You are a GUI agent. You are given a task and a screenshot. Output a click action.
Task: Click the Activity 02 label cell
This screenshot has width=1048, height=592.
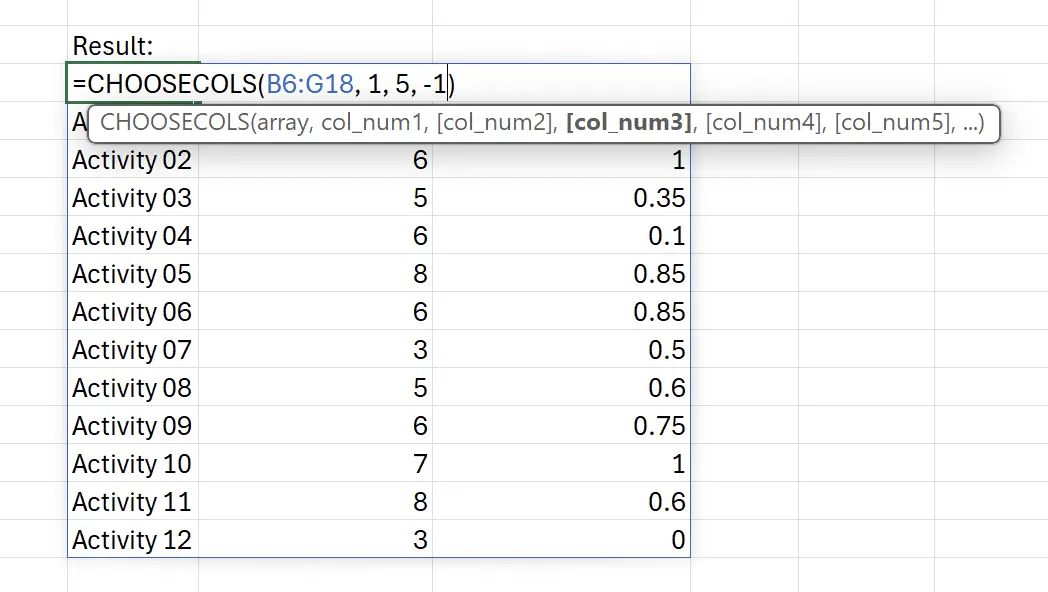(131, 160)
